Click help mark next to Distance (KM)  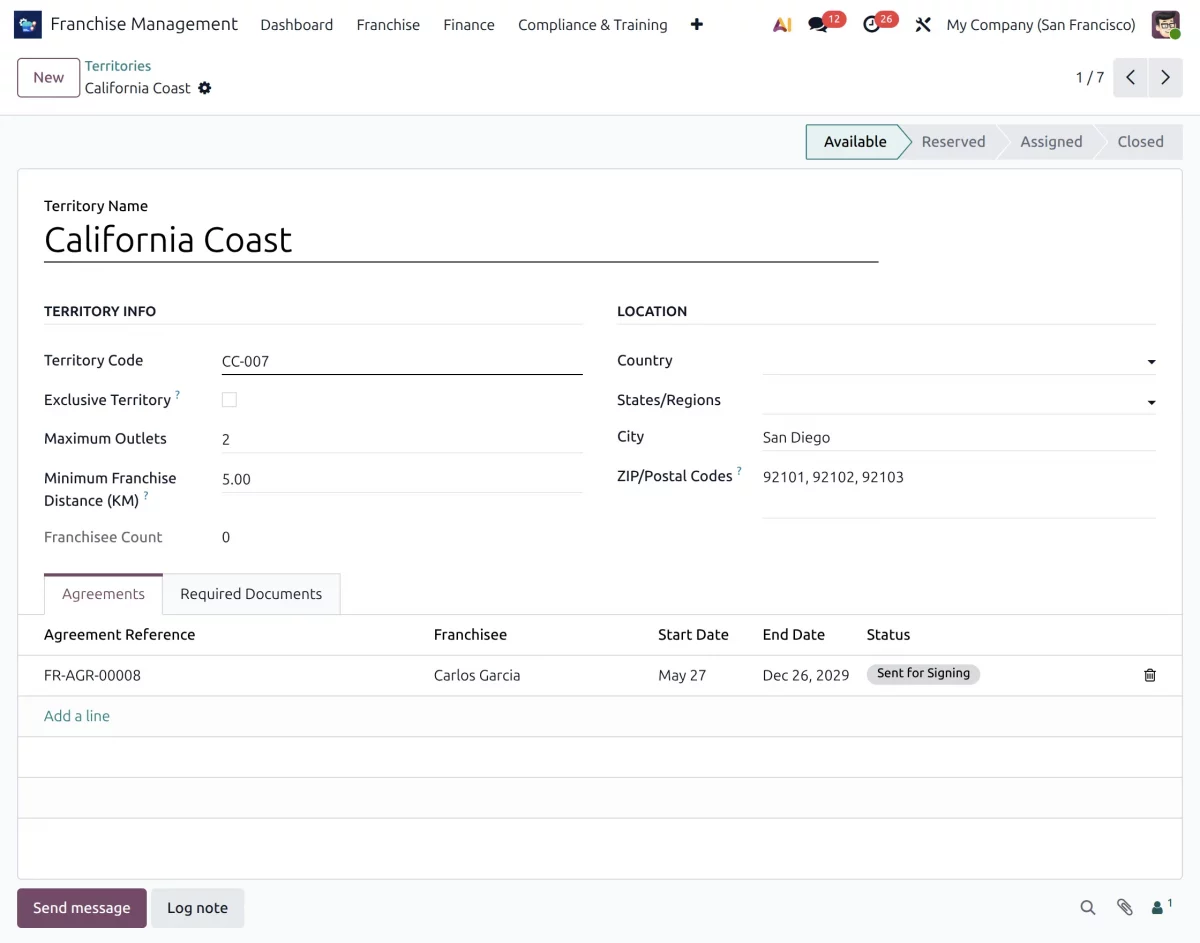tap(146, 496)
